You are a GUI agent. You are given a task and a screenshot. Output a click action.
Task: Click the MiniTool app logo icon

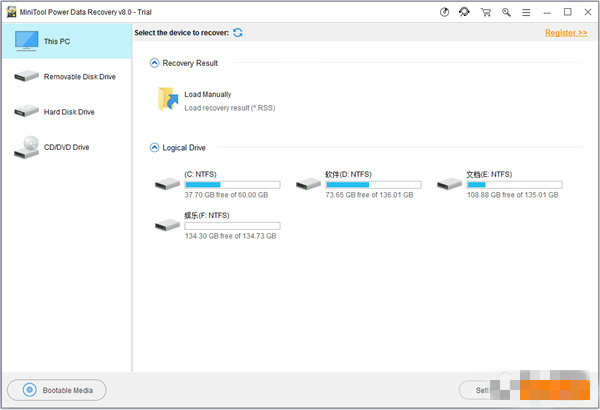12,12
